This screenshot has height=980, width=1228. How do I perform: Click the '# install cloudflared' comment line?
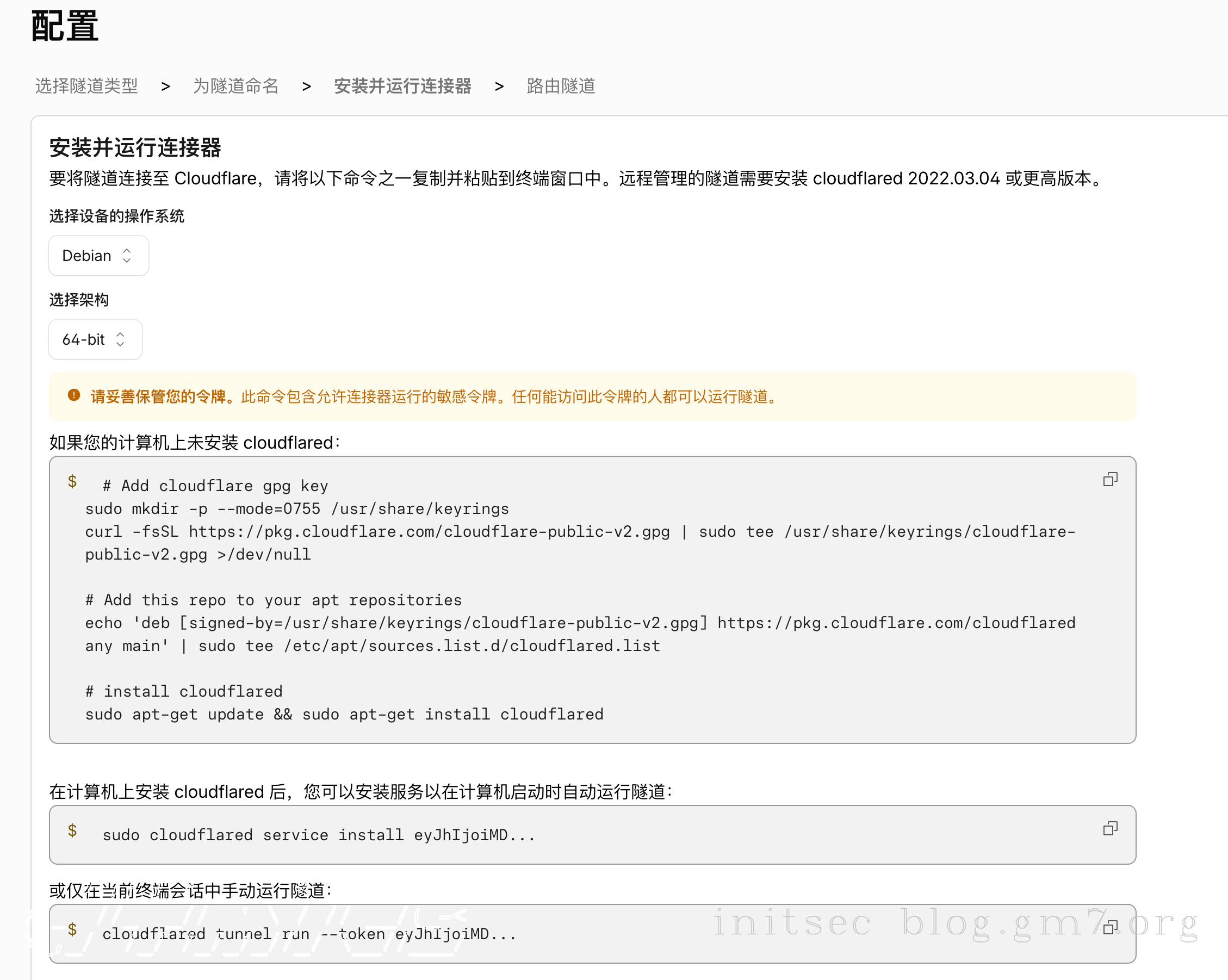[x=184, y=692]
